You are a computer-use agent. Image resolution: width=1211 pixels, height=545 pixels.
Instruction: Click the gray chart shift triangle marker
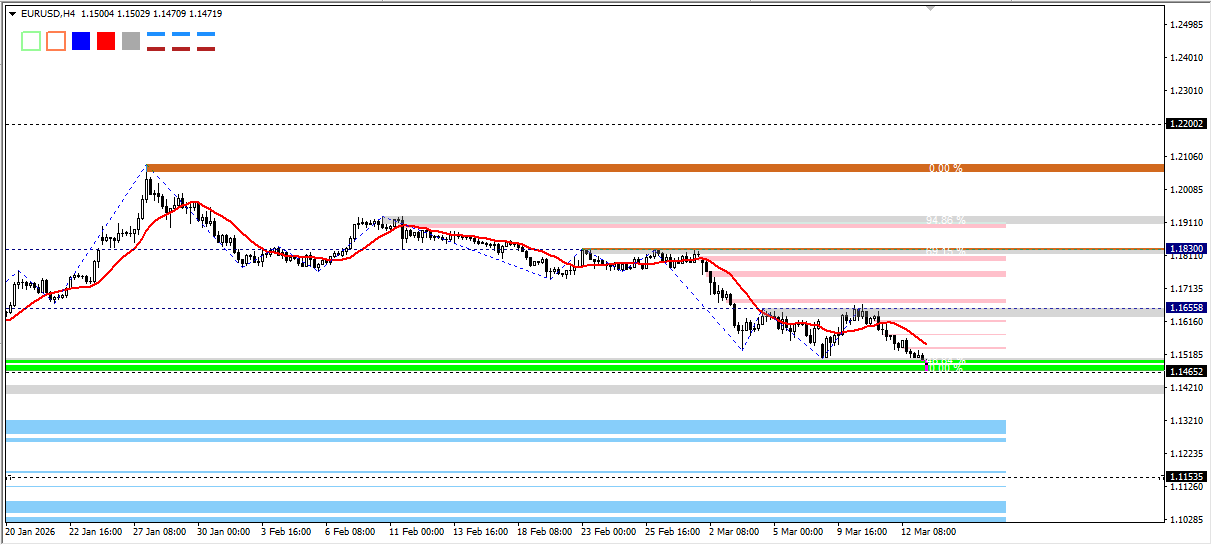[x=932, y=7]
